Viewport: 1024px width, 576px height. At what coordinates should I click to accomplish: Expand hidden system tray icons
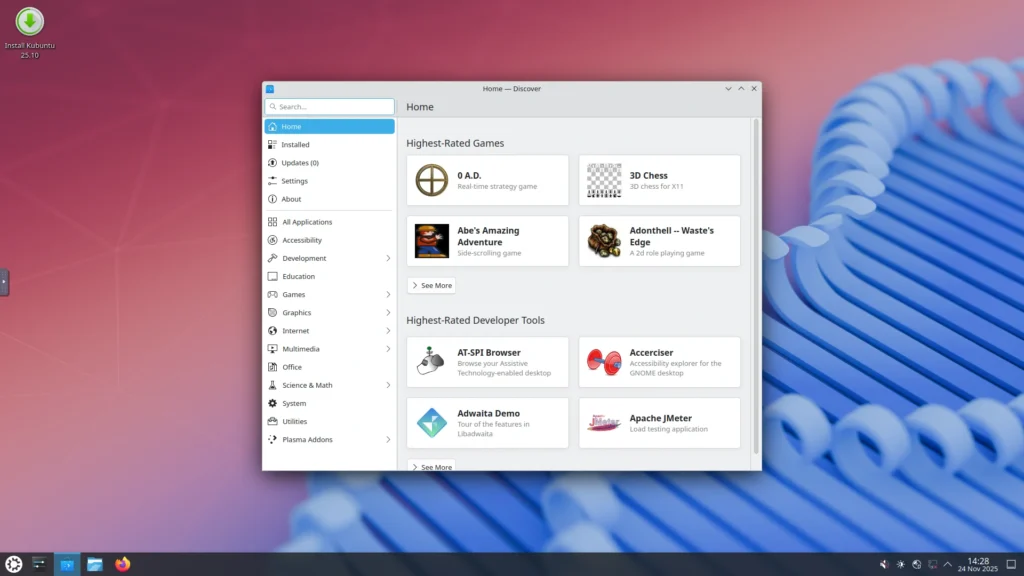(x=946, y=563)
